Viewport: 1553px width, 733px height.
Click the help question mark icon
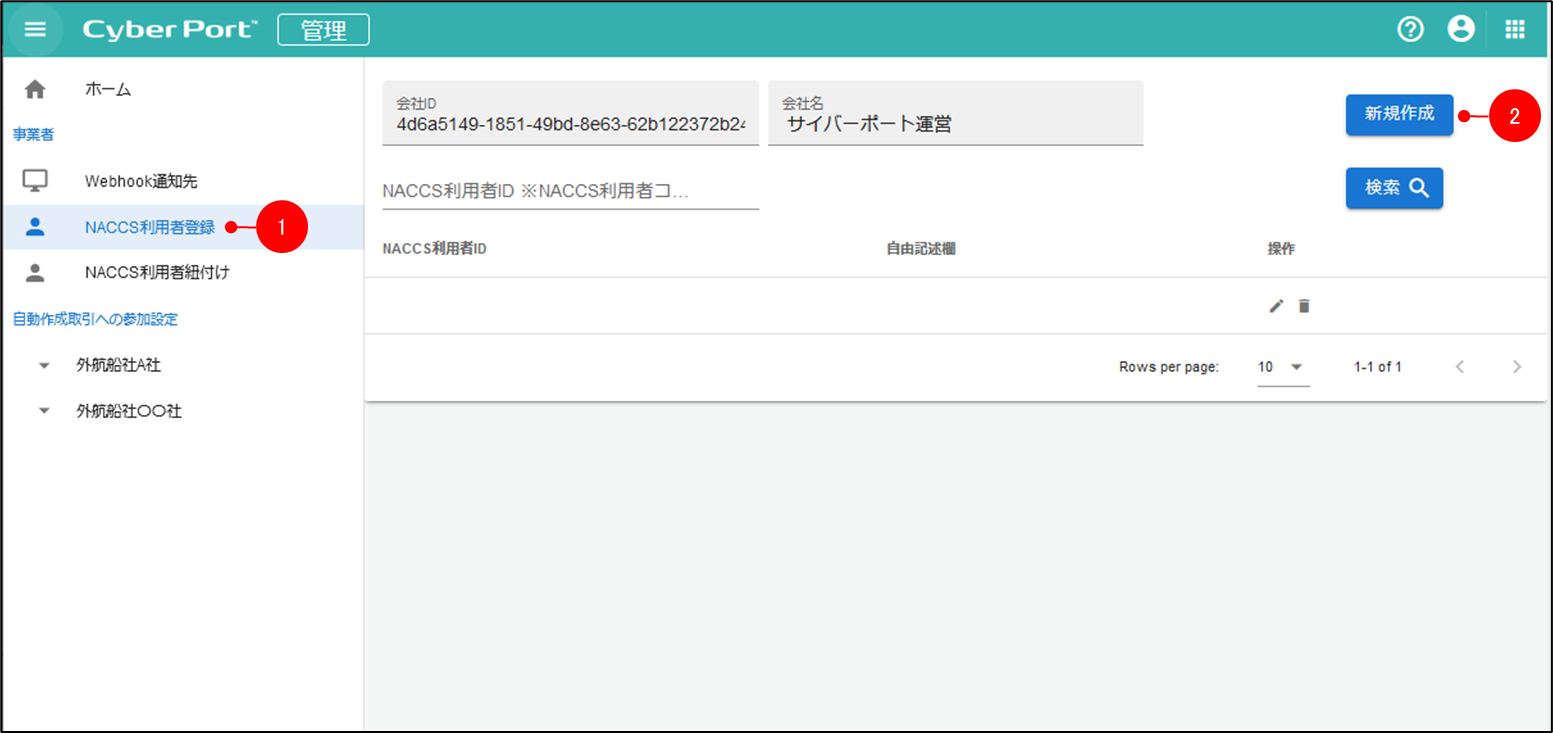tap(1410, 29)
